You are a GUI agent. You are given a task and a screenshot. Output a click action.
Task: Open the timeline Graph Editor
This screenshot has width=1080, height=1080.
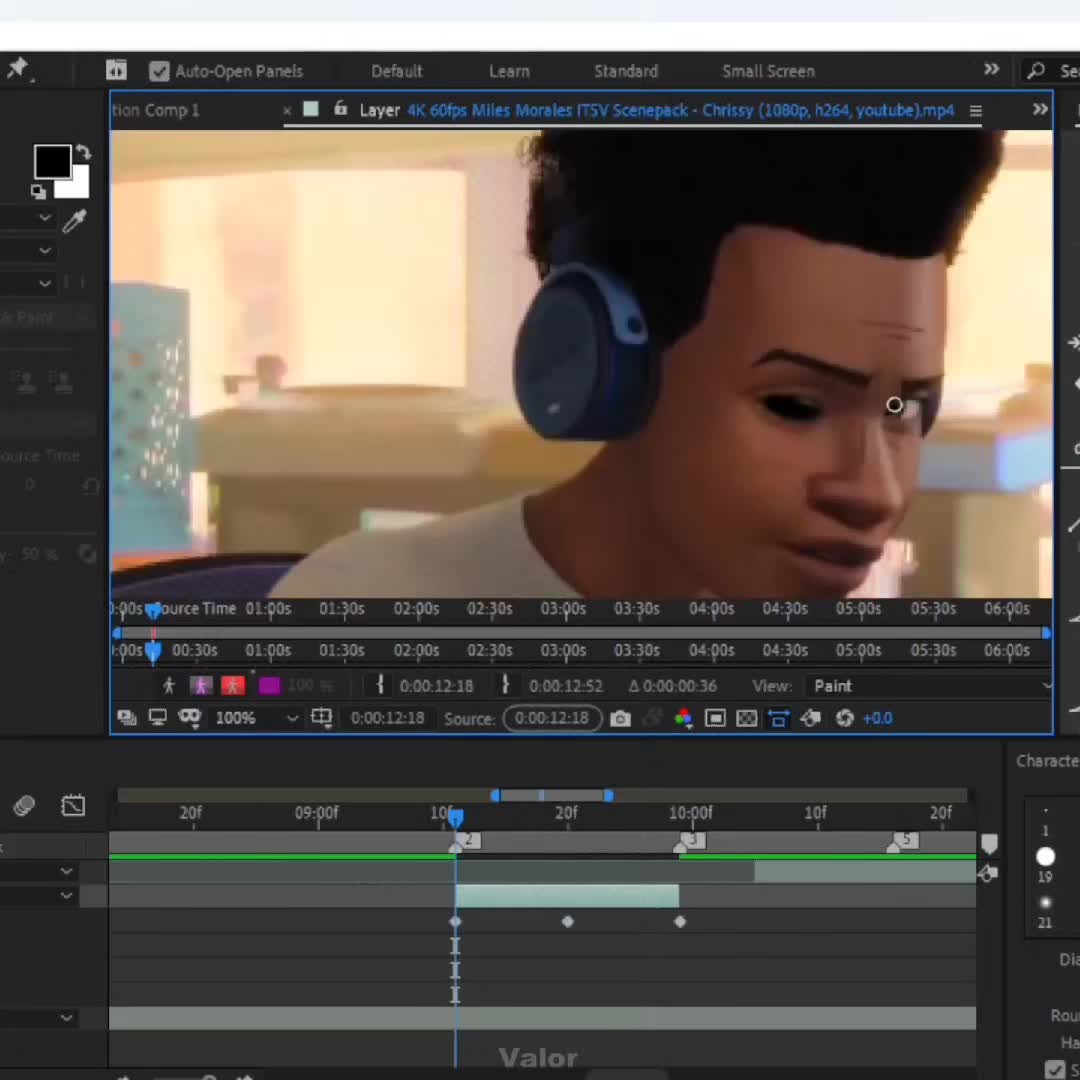pyautogui.click(x=73, y=804)
